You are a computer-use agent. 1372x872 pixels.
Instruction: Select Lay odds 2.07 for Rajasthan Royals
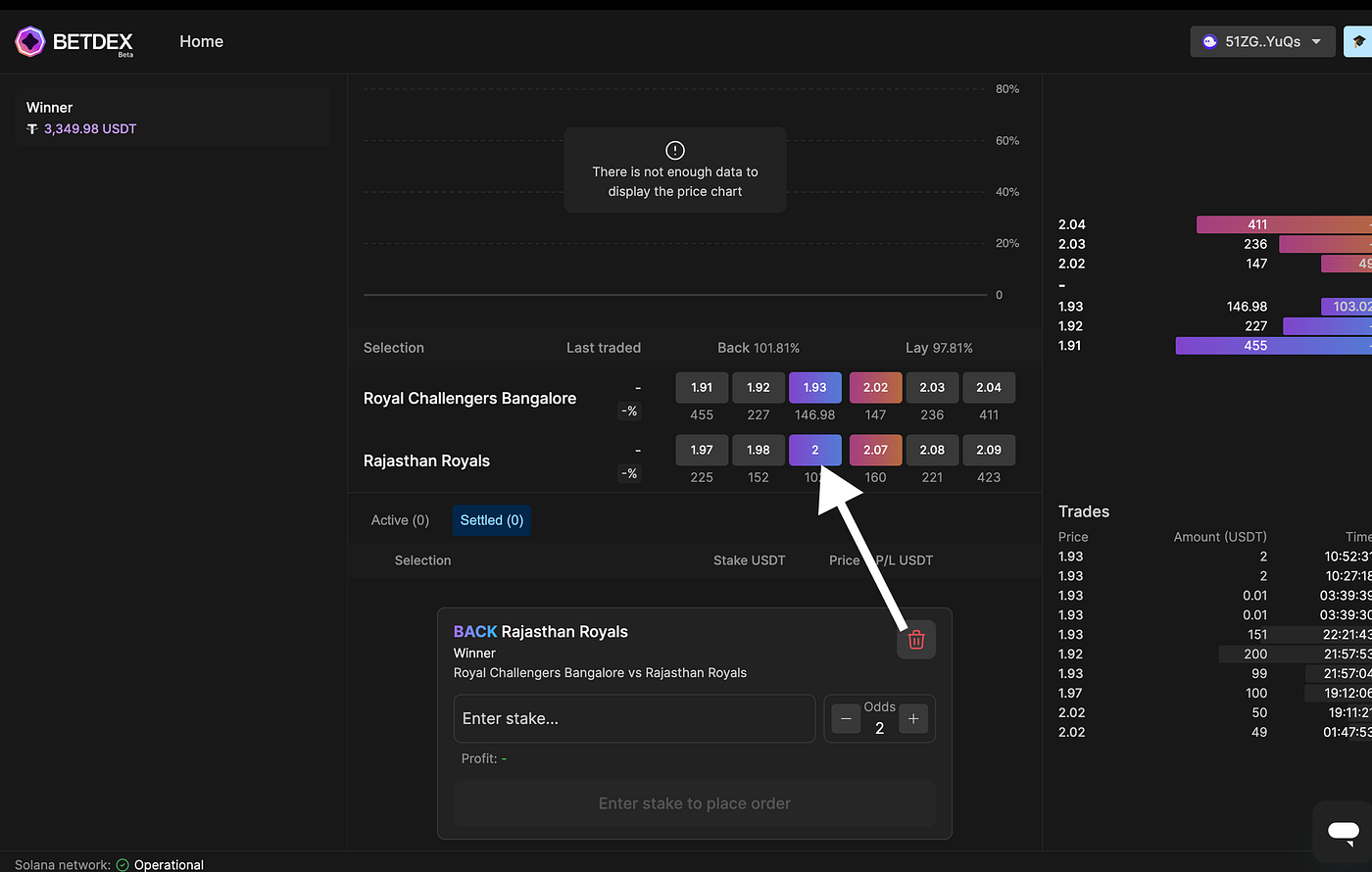(875, 450)
